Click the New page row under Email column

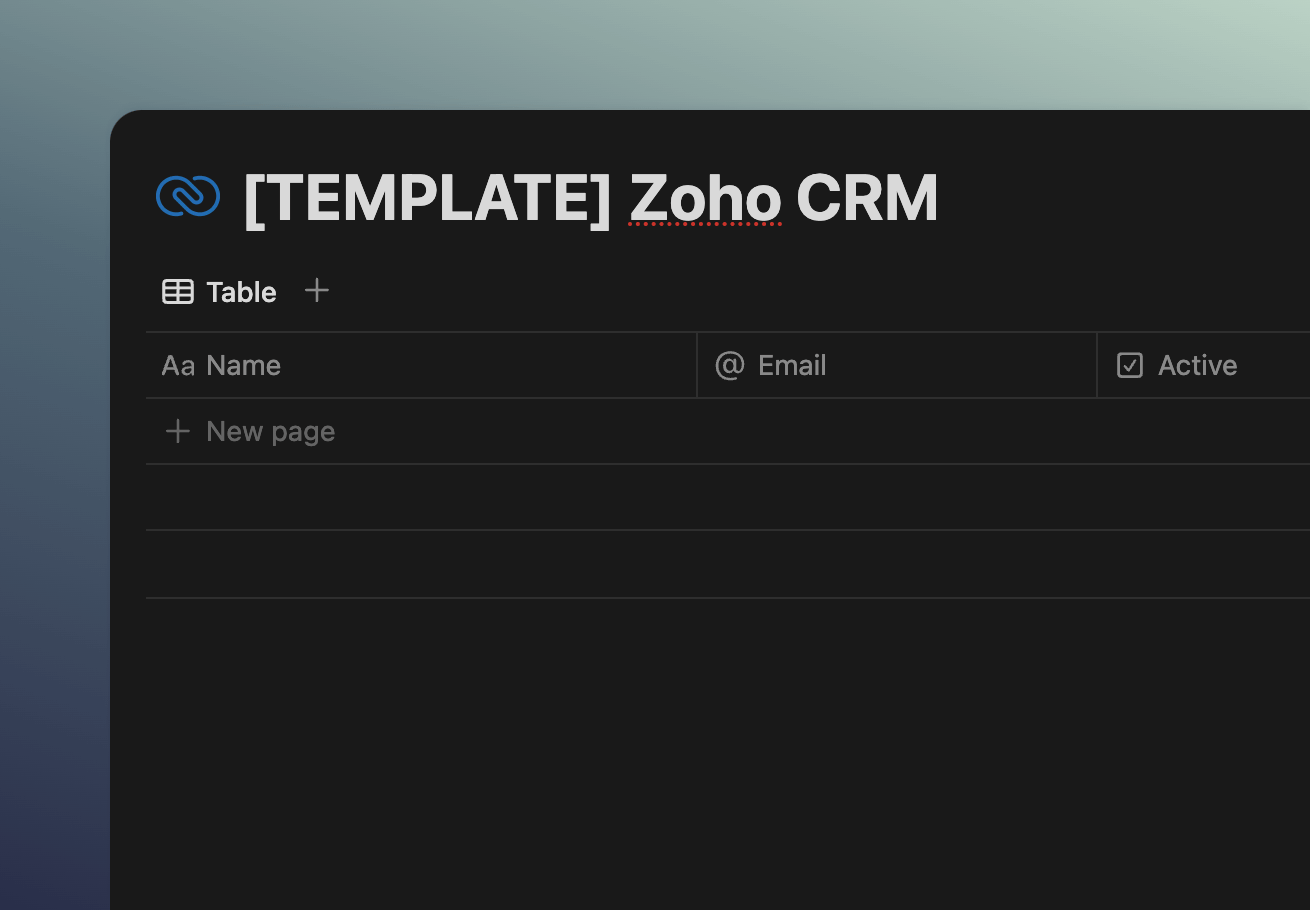tap(897, 431)
